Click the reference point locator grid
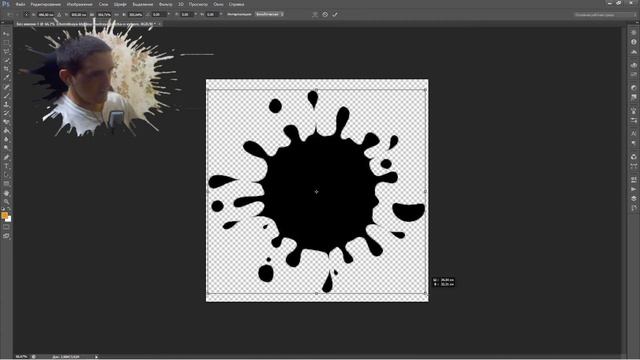 27,14
